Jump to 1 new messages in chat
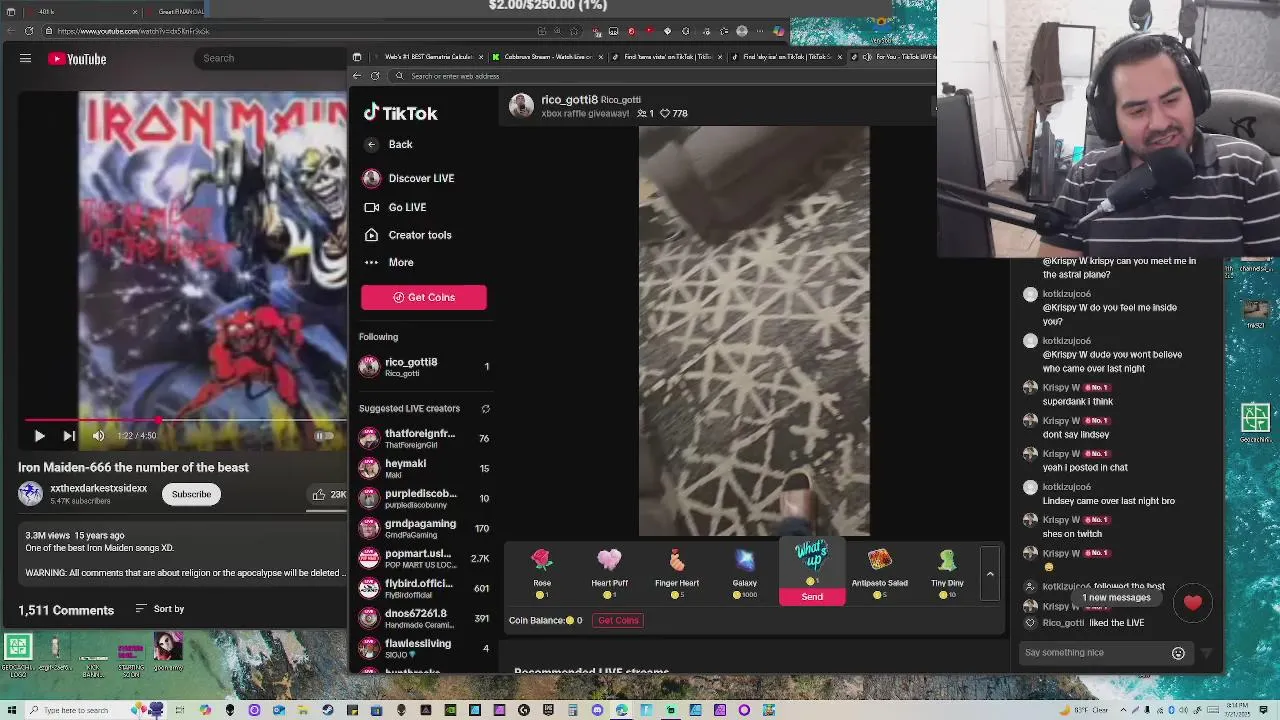 click(1116, 598)
